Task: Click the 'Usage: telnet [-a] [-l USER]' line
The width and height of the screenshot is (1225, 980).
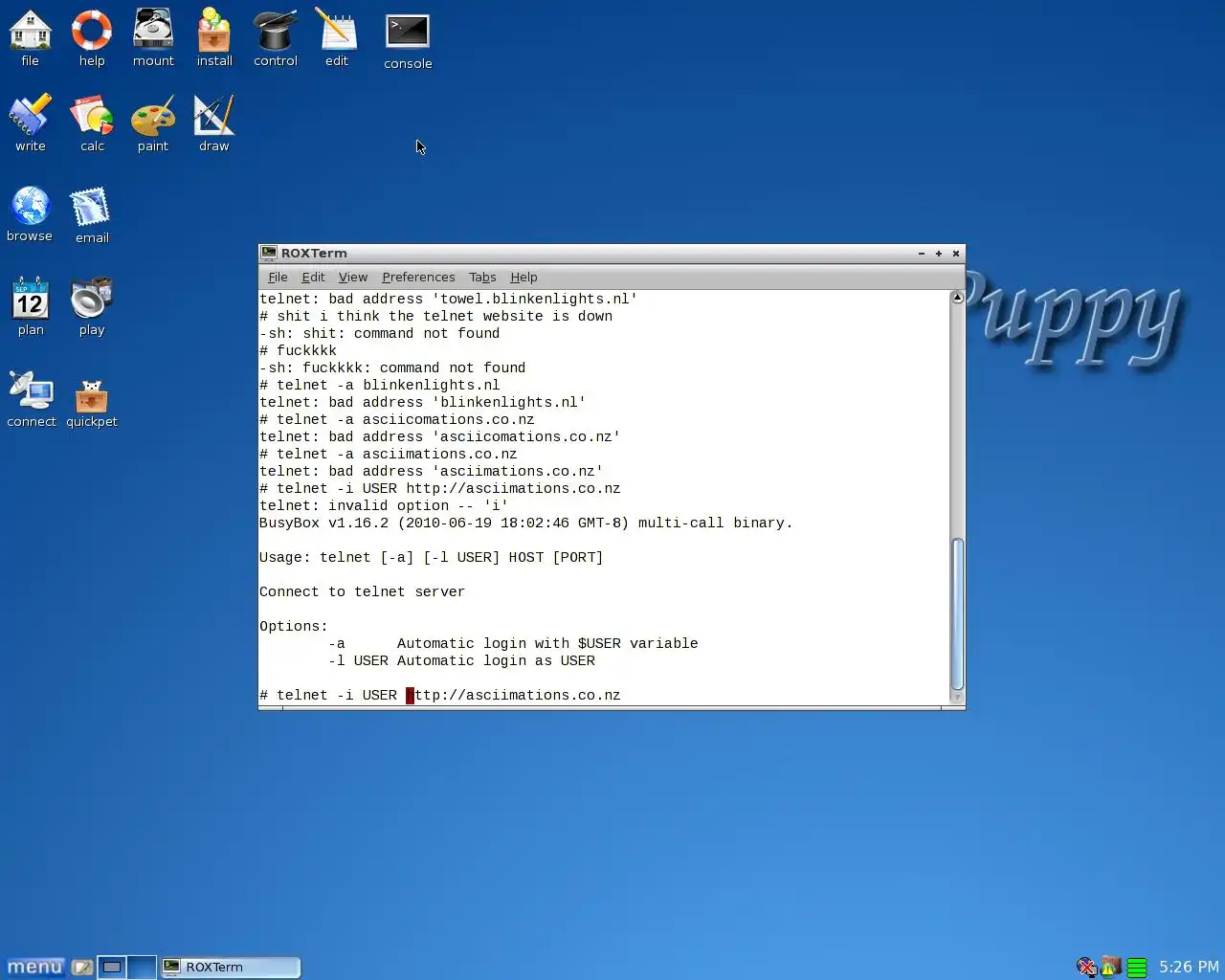Action: [432, 558]
